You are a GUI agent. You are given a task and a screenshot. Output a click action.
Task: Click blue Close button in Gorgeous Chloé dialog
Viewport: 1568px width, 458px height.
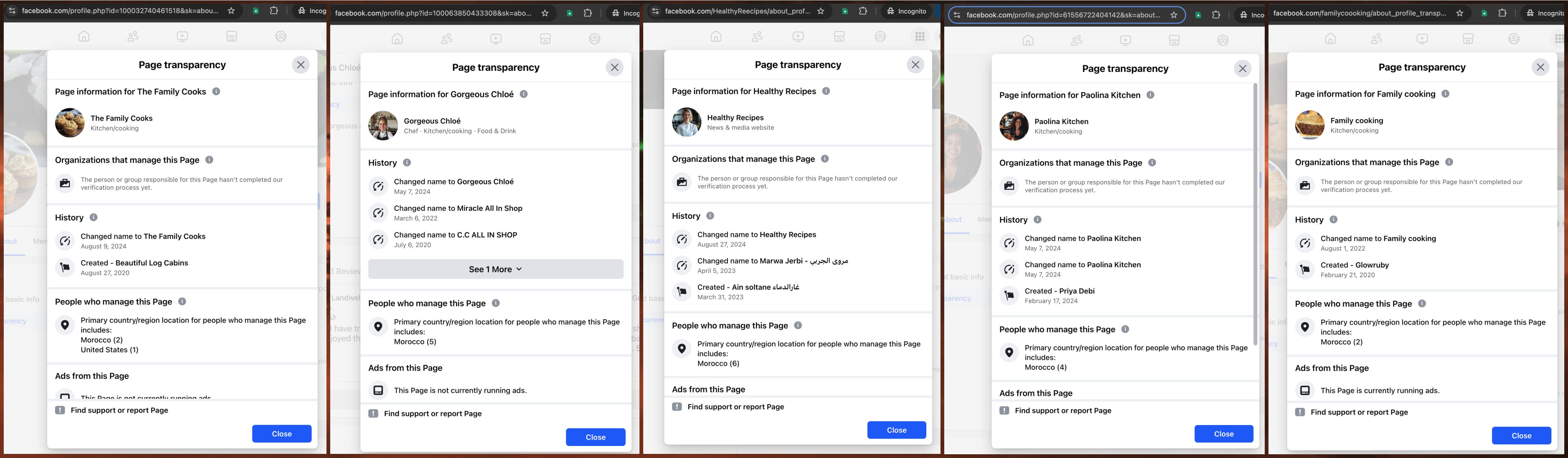[x=595, y=437]
